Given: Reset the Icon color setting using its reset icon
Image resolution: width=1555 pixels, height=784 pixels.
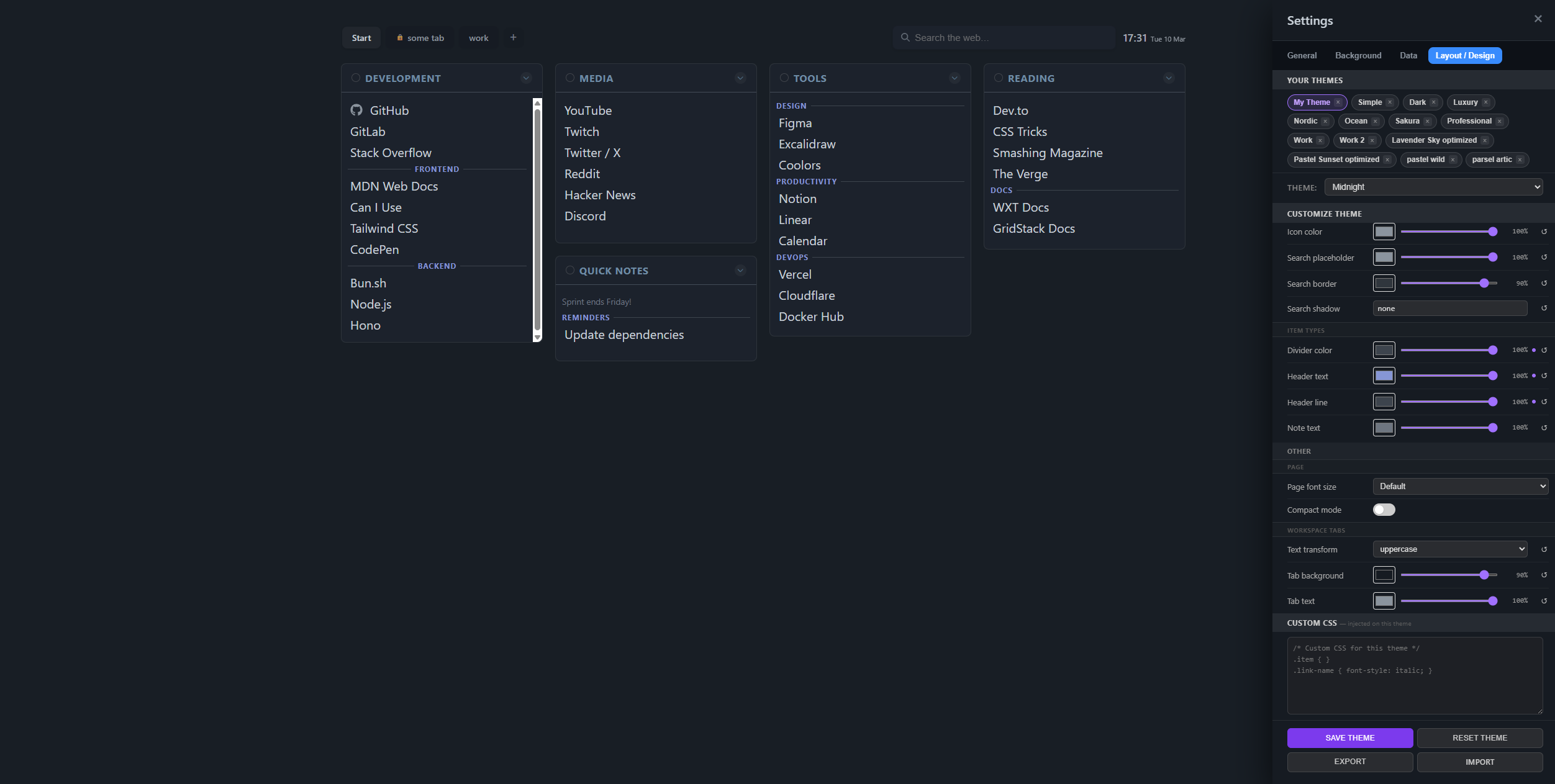Looking at the screenshot, I should tap(1544, 231).
